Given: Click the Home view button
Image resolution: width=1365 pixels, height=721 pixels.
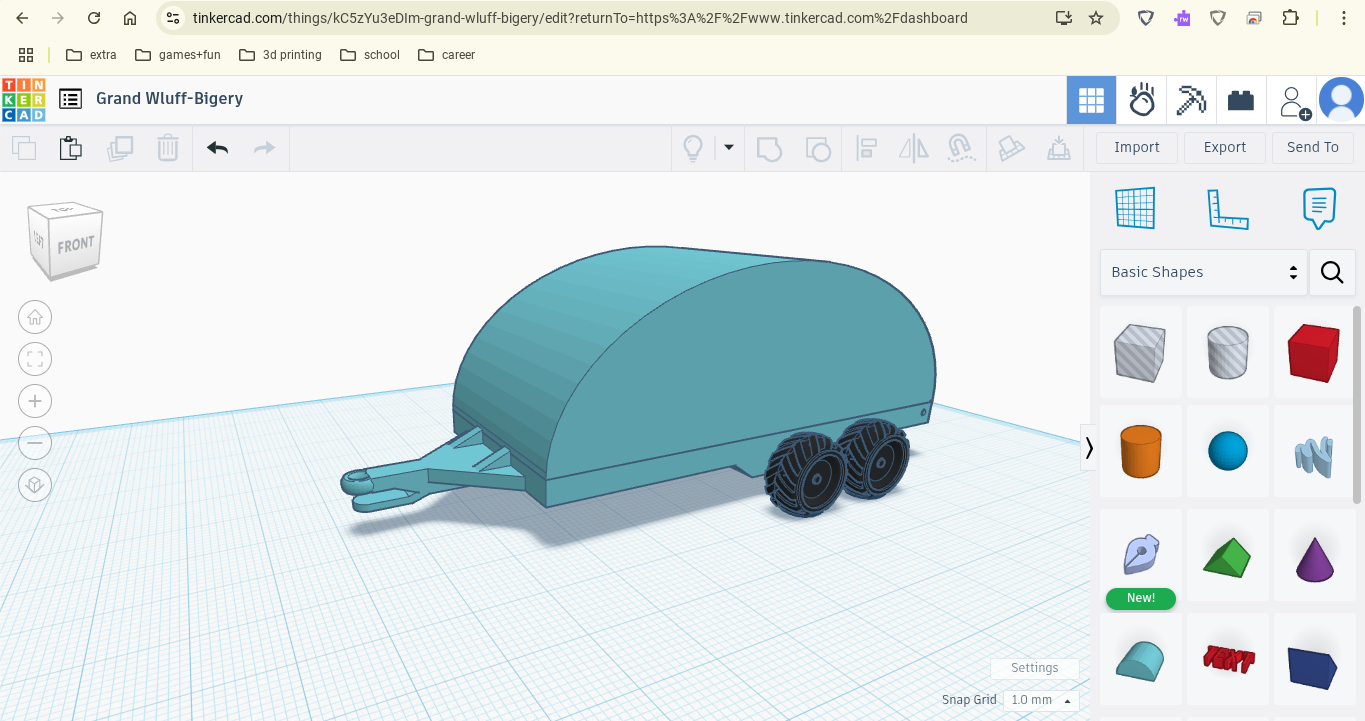Looking at the screenshot, I should [x=35, y=318].
